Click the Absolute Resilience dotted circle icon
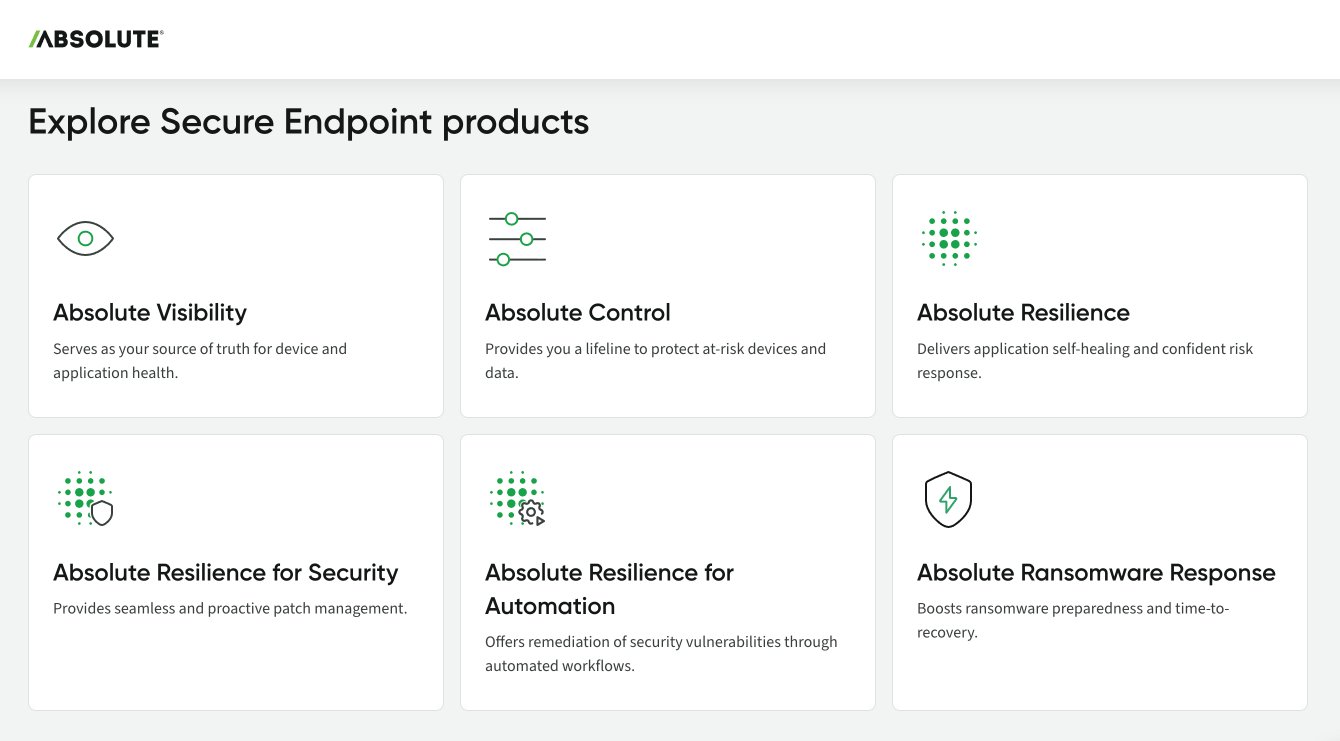The image size is (1340, 741). (x=948, y=237)
